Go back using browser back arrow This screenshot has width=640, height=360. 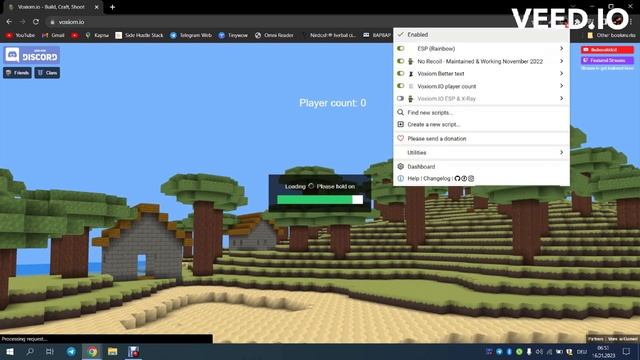9,22
